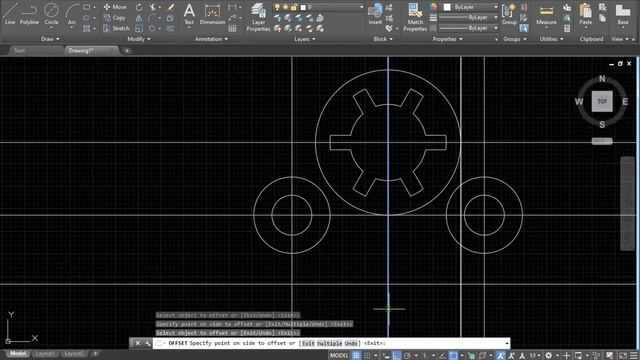The width and height of the screenshot is (640, 360).
Task: Toggle snap mode in status bar
Action: pos(367,356)
